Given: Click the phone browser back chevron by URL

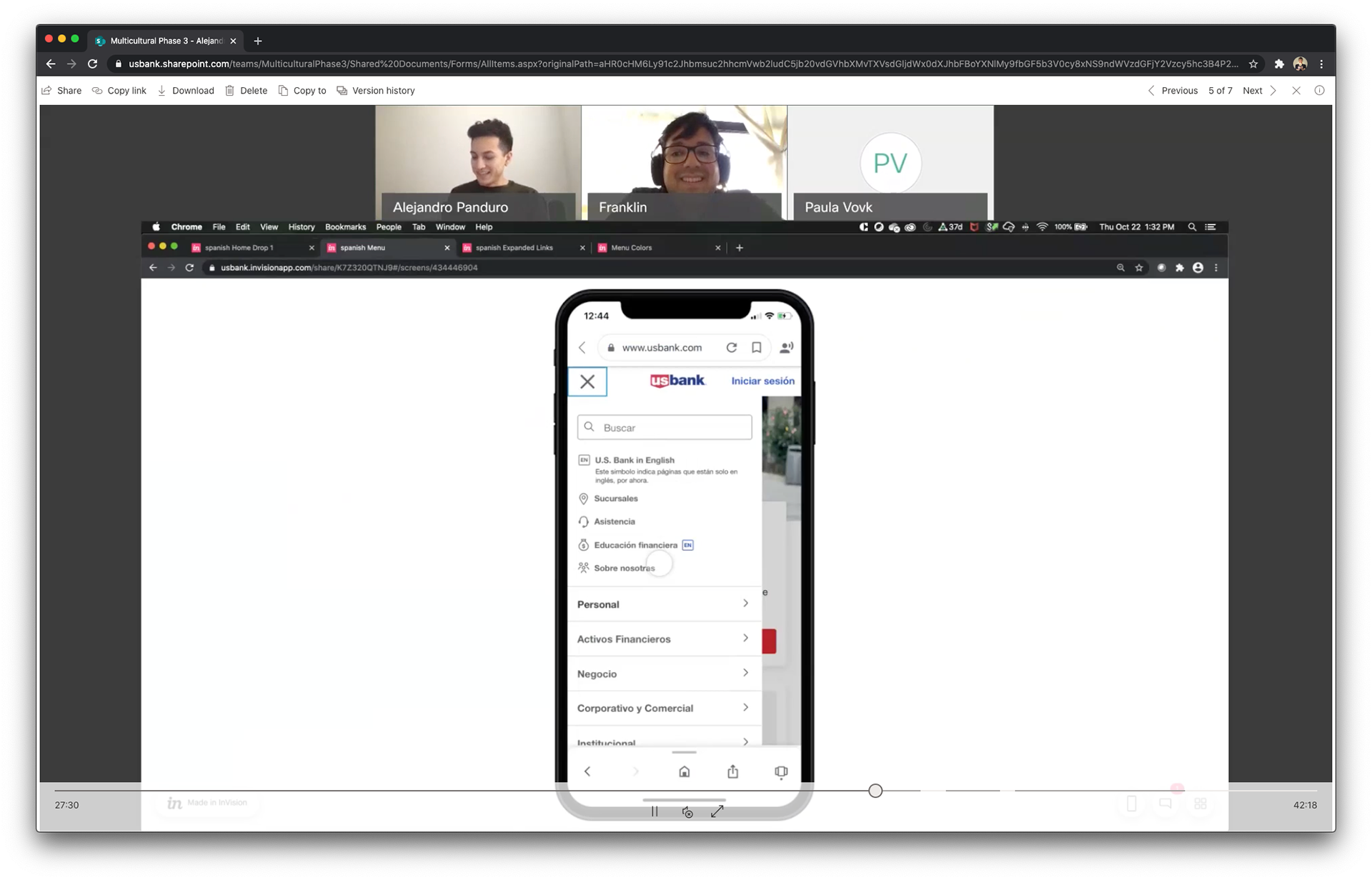Looking at the screenshot, I should point(582,348).
